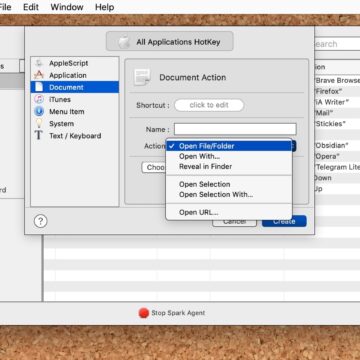The height and width of the screenshot is (360, 360).
Task: Select the iA Writer row in list
Action: pyautogui.click(x=337, y=102)
